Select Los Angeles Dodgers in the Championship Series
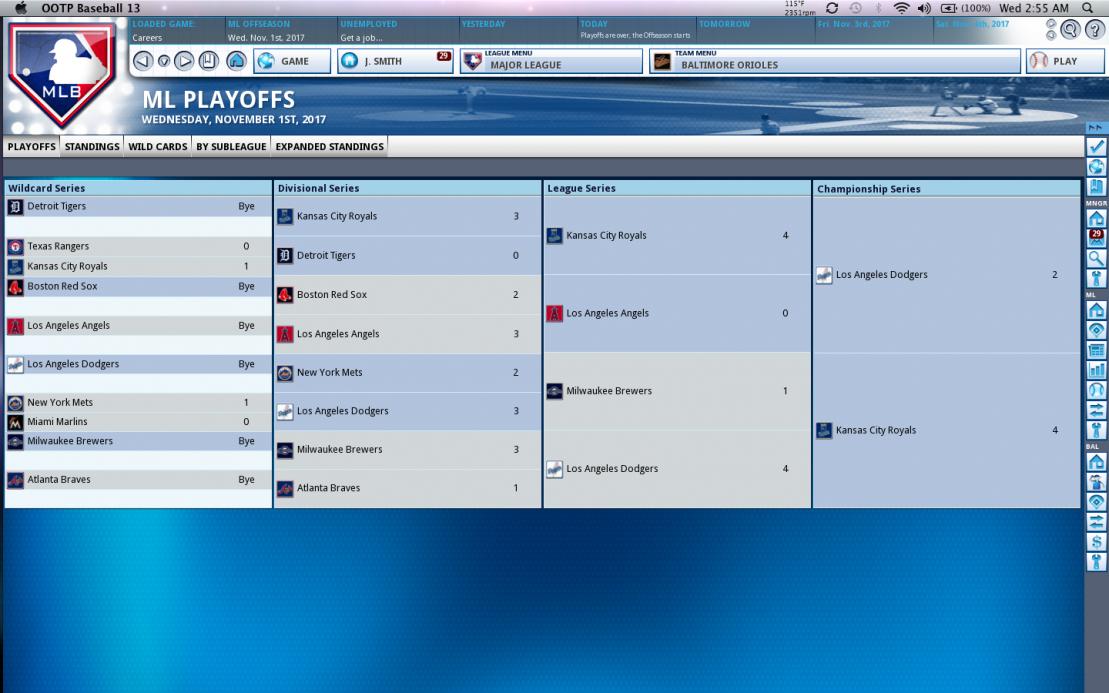This screenshot has width=1109, height=693. click(x=881, y=274)
